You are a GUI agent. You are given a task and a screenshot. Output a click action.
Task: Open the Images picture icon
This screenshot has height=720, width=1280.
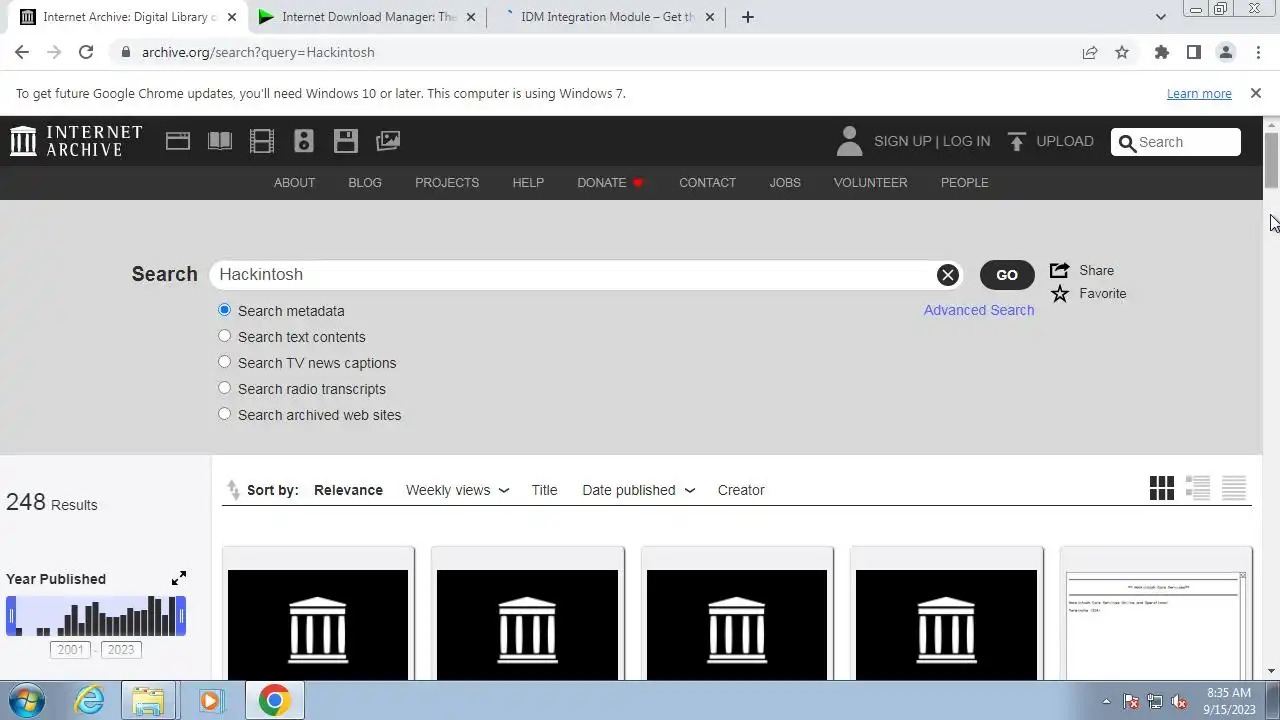click(x=388, y=141)
